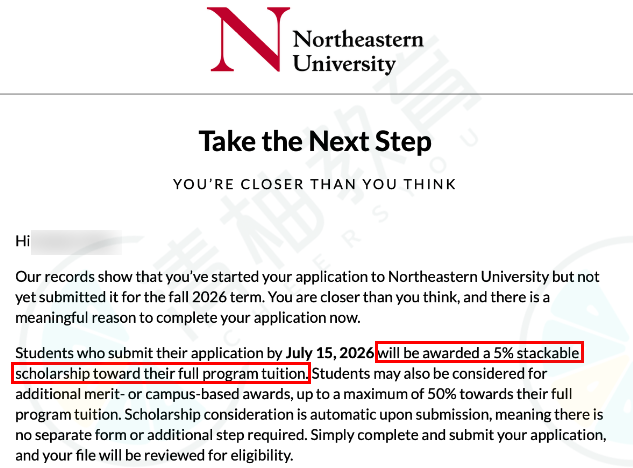Viewport: 633px width, 468px height.
Task: Click the Northeastern University wordmark text
Action: [x=358, y=51]
